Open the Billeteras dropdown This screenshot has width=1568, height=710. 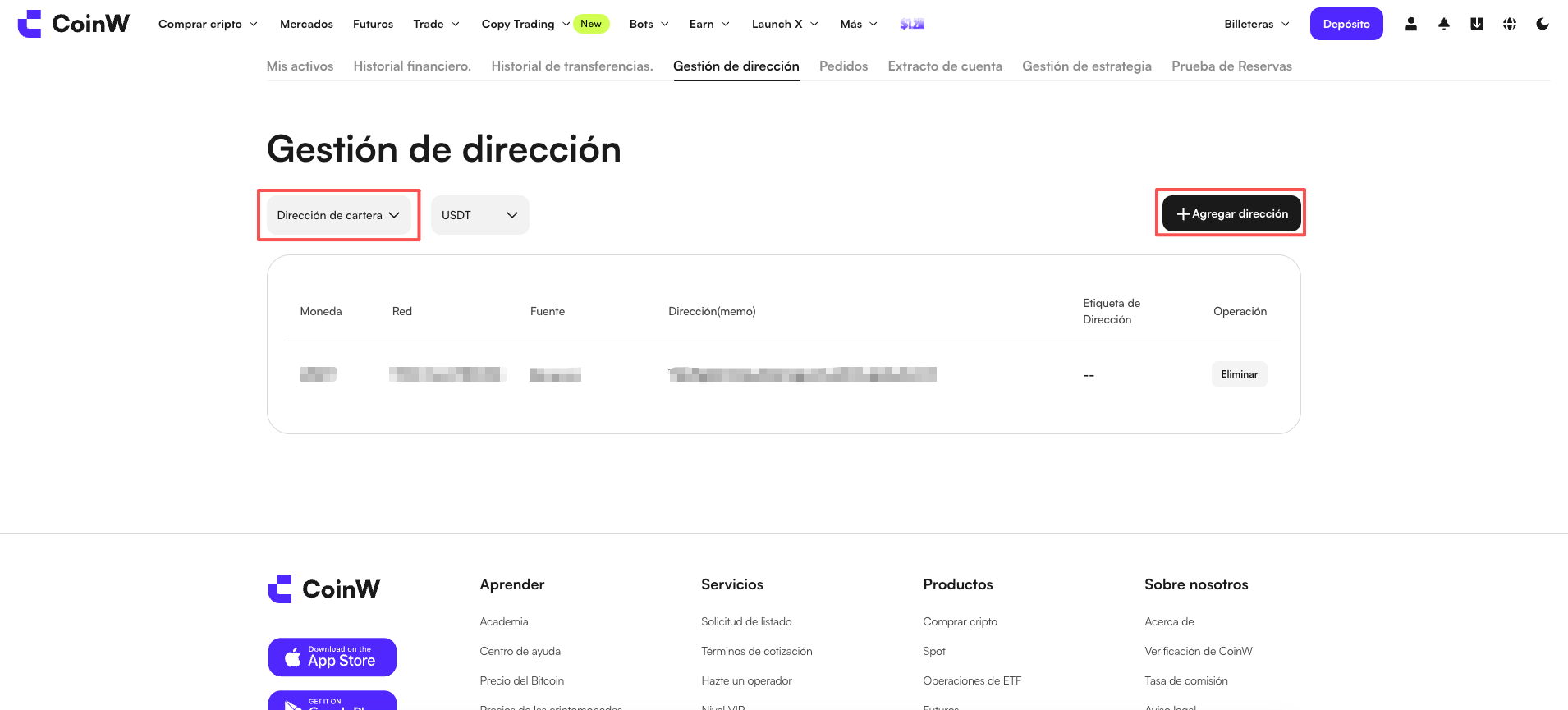click(x=1257, y=24)
